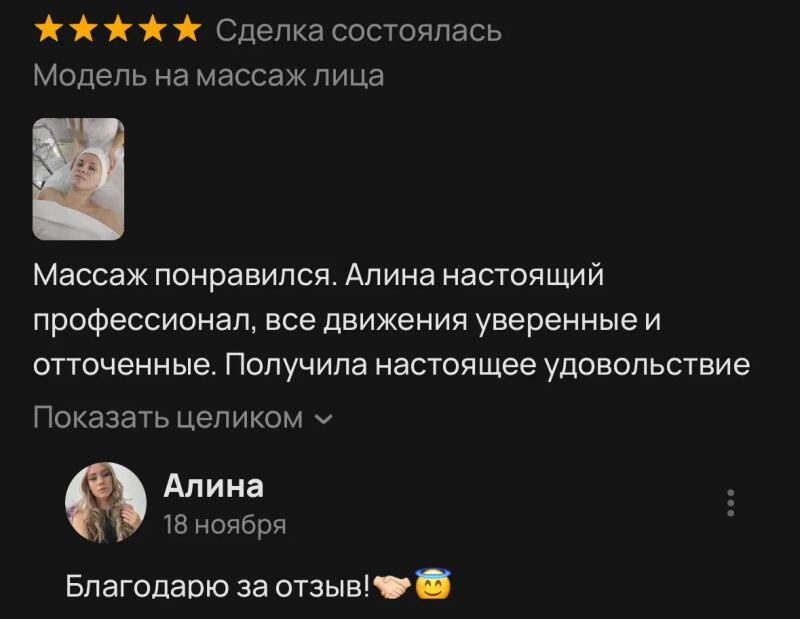Click the smiling halo emoji in the reply

433,584
